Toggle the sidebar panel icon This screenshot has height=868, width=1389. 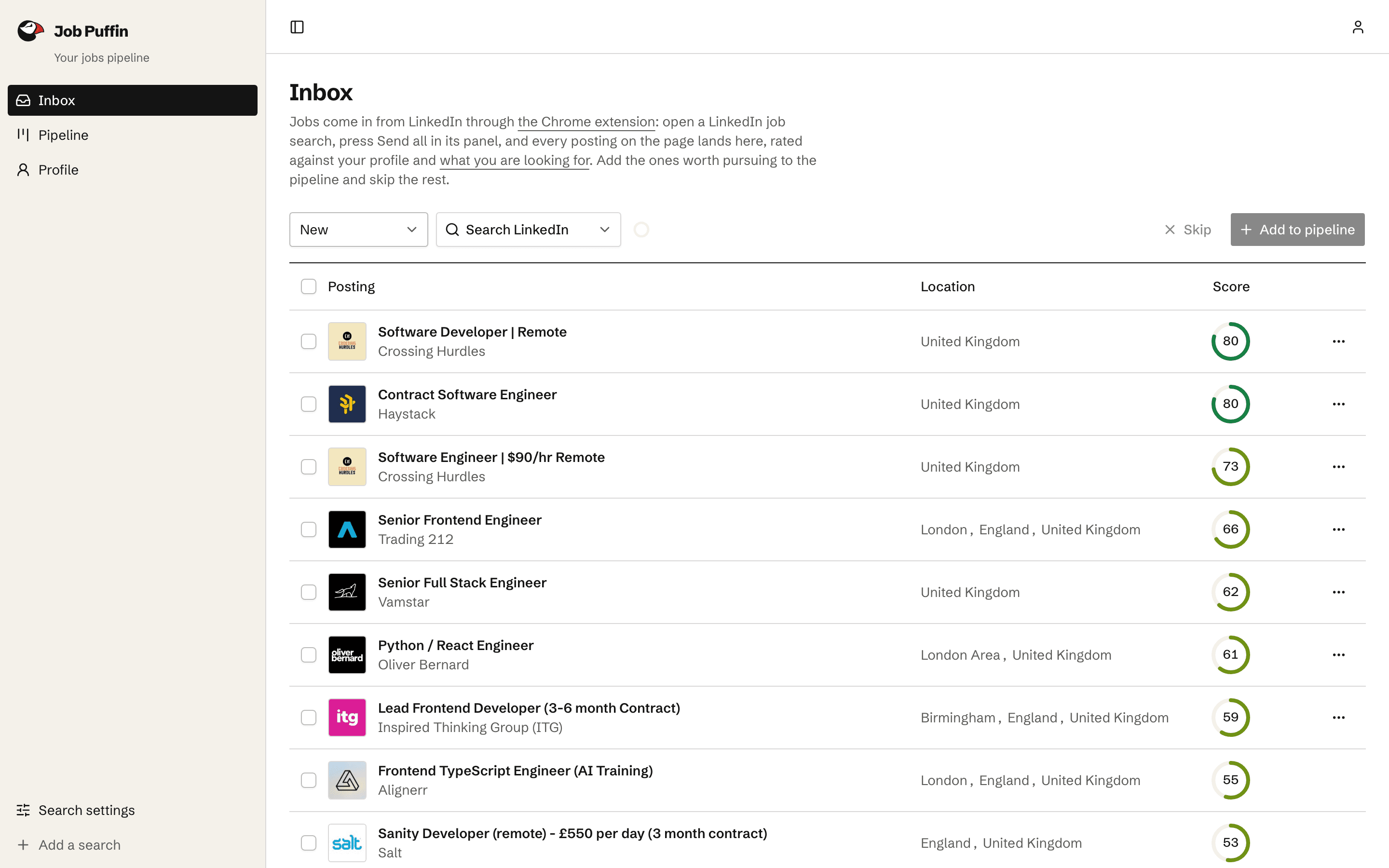tap(297, 27)
